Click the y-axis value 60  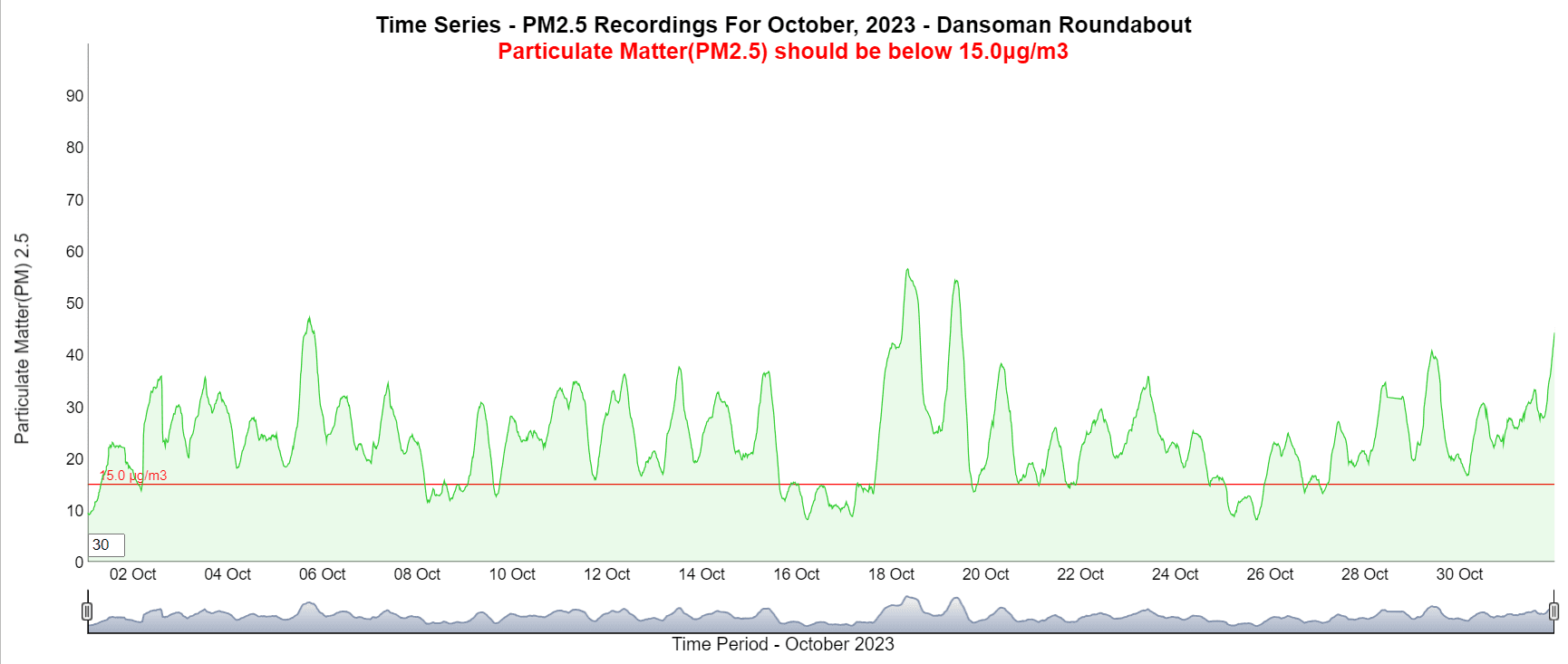pyautogui.click(x=74, y=252)
